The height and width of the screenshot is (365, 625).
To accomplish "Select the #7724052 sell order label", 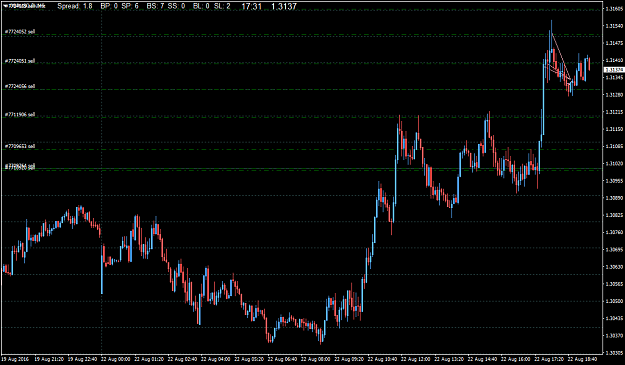I will [20, 32].
